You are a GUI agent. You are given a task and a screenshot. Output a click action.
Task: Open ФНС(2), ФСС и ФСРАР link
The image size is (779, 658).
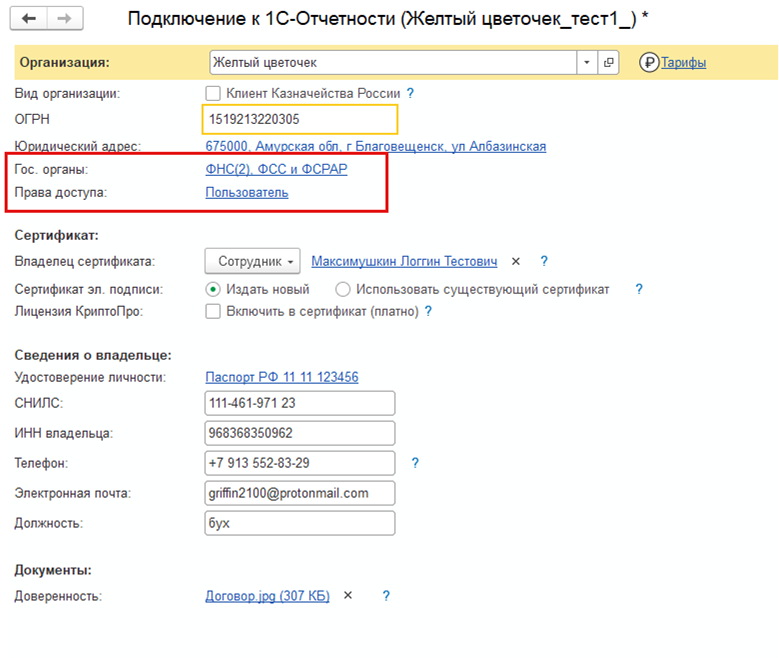coord(276,169)
